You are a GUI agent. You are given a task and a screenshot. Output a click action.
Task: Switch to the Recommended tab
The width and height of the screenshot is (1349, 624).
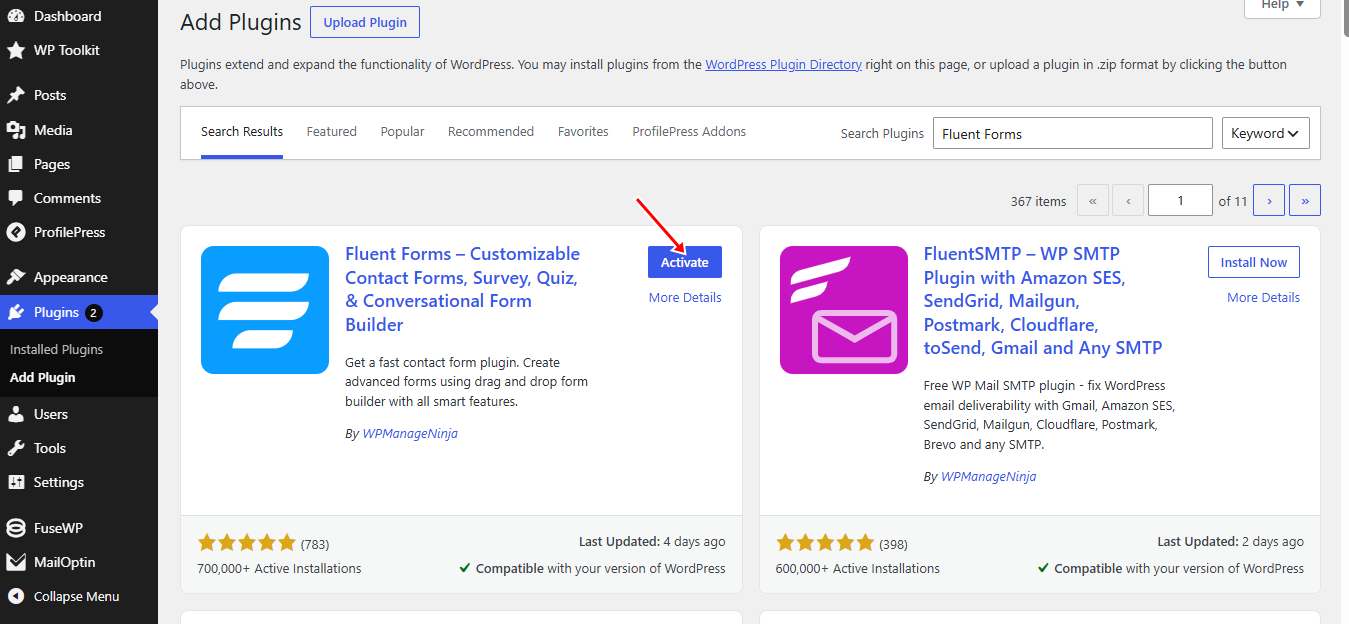pos(491,132)
